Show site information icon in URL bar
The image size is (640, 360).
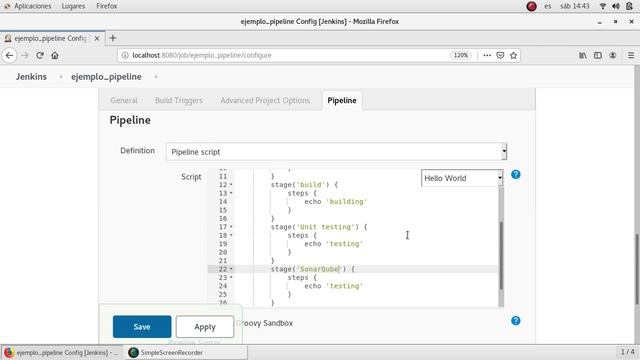click(x=125, y=55)
